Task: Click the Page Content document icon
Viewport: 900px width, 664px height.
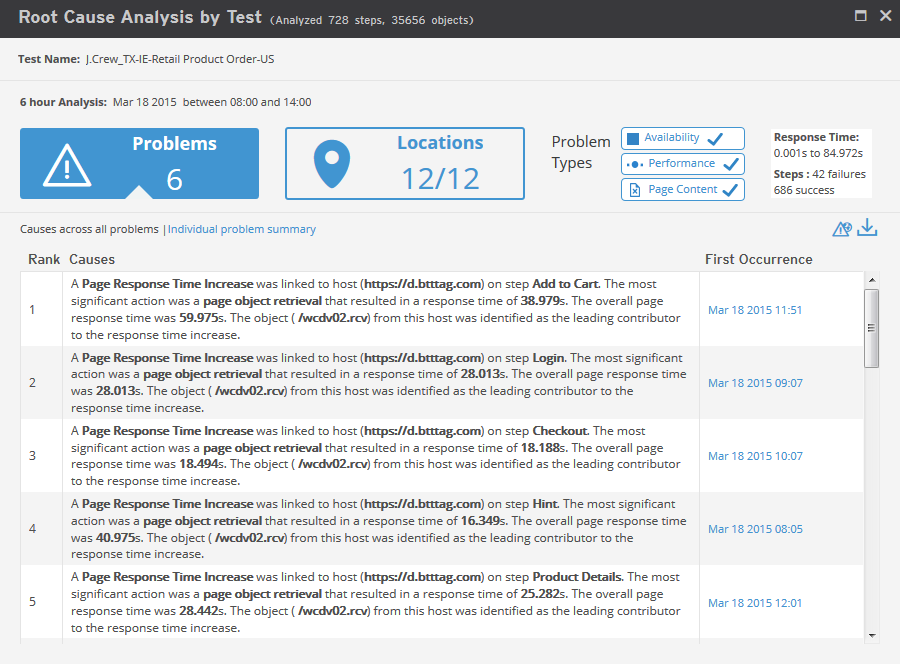Action: pos(635,190)
